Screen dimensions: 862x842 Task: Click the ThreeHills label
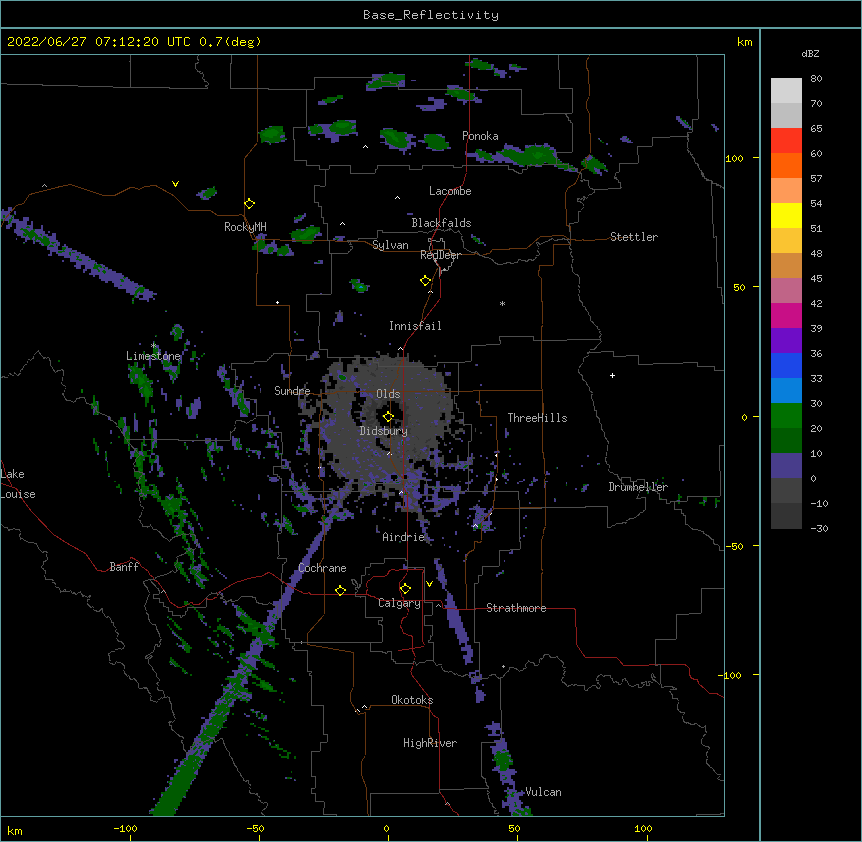(x=537, y=418)
